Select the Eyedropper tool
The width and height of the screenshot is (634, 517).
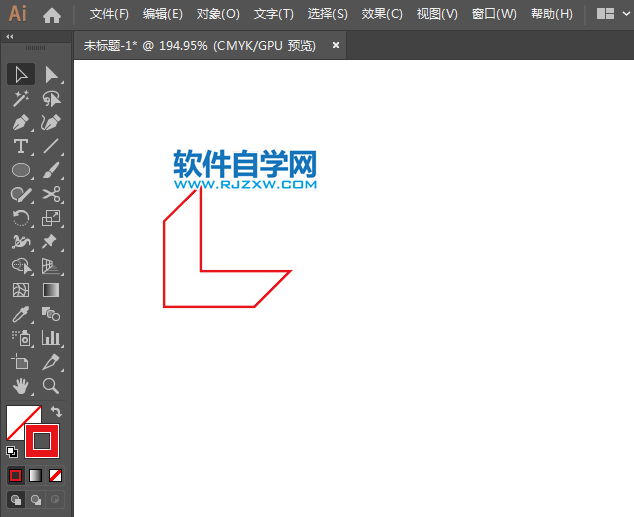pyautogui.click(x=21, y=314)
